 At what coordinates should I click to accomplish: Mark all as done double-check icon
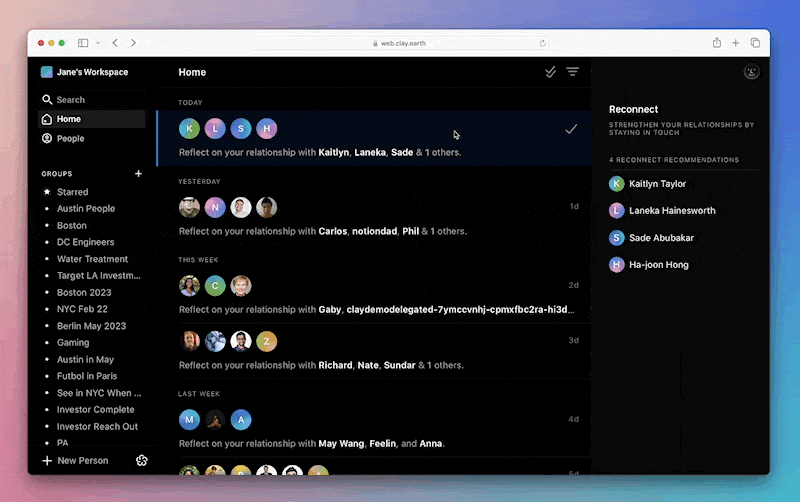coord(550,72)
